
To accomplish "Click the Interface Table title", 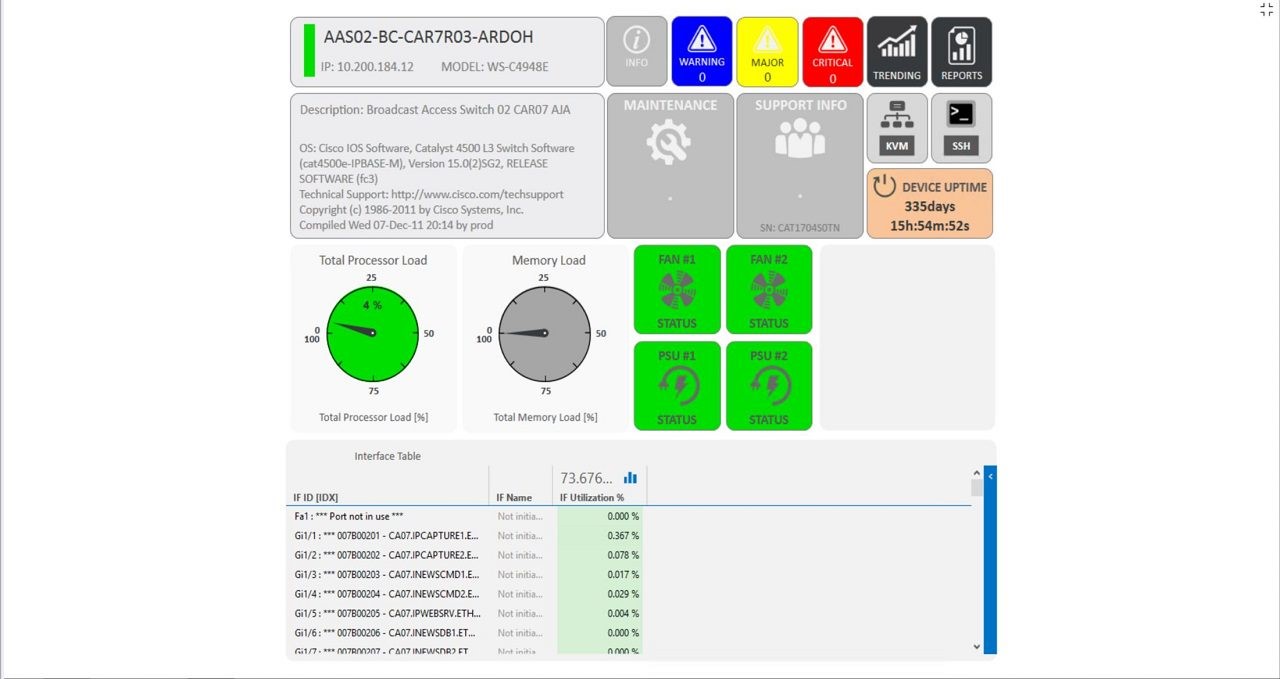I will [x=388, y=456].
